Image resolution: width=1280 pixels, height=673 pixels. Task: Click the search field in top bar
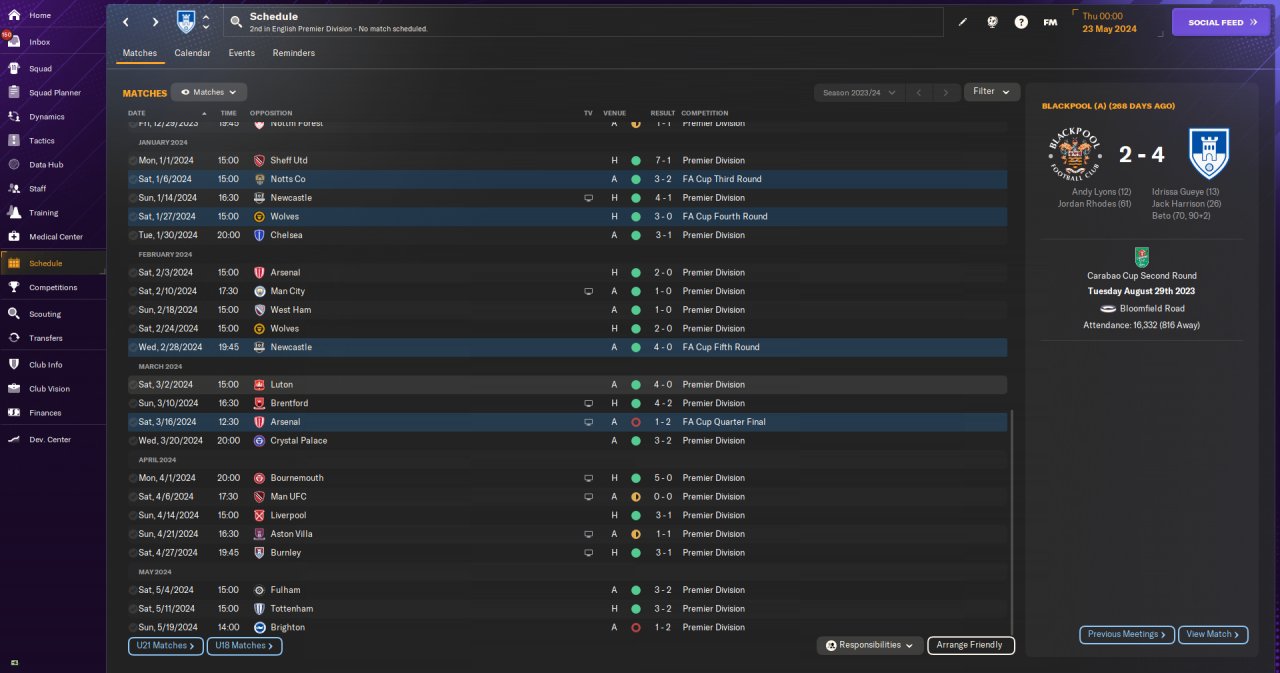click(x=584, y=22)
